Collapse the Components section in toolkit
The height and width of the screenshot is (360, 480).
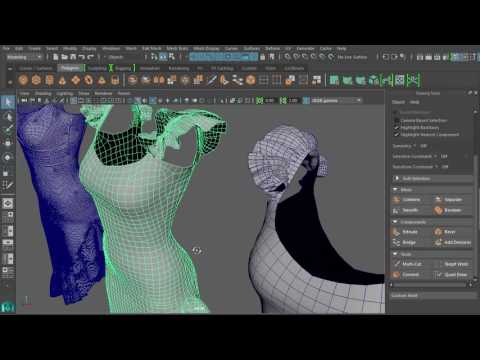click(432, 222)
